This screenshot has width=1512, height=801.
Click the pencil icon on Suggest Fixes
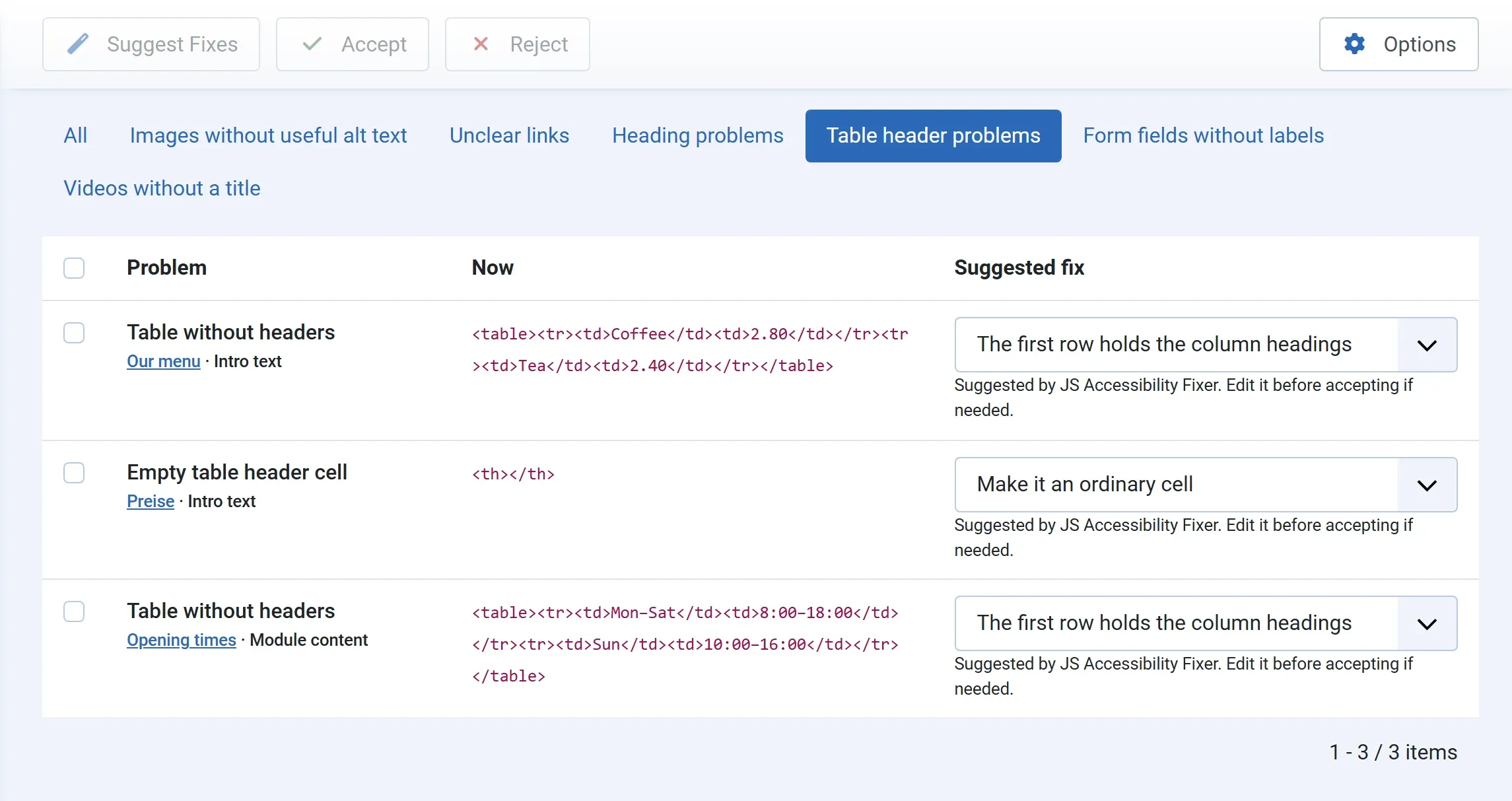coord(78,44)
